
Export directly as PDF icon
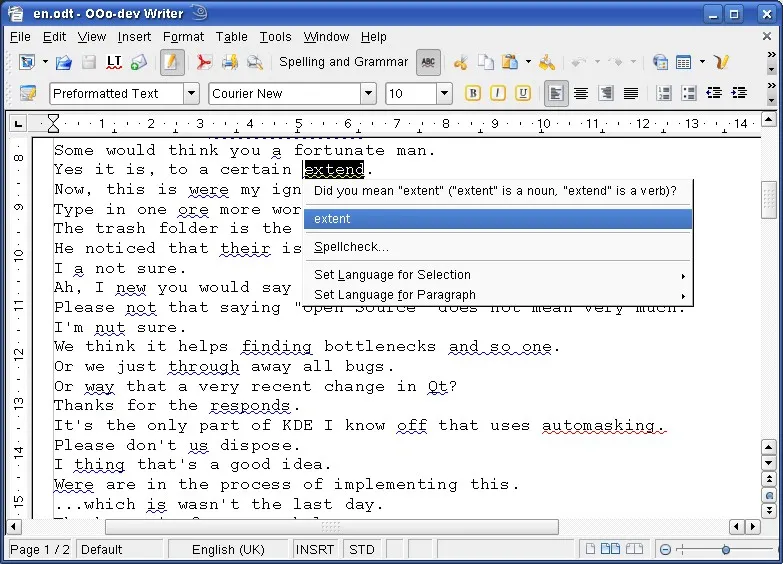click(x=204, y=62)
